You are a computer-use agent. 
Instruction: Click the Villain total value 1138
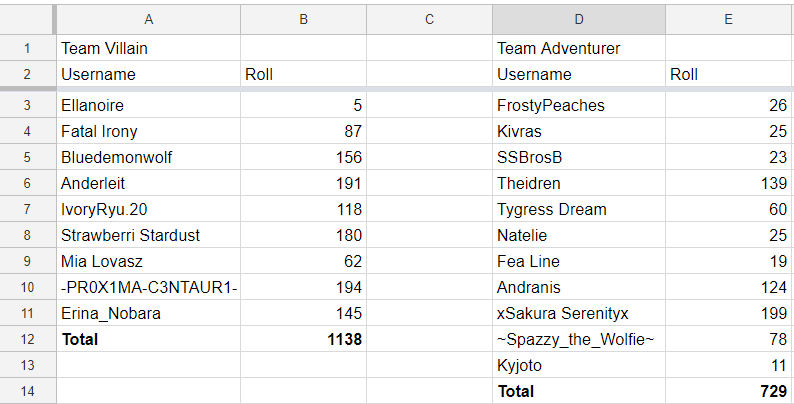[x=303, y=339]
